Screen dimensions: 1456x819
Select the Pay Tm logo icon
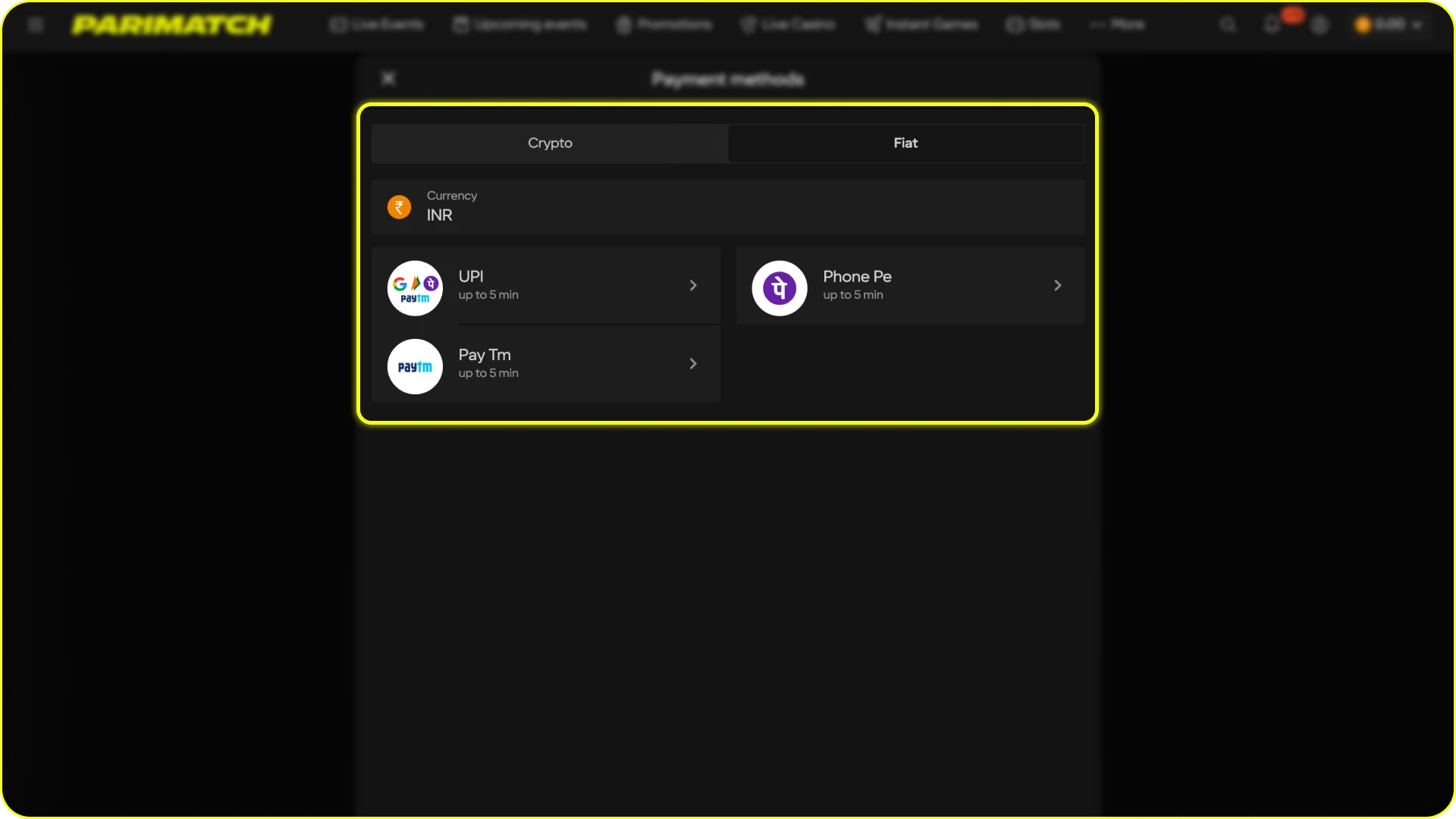pyautogui.click(x=415, y=366)
